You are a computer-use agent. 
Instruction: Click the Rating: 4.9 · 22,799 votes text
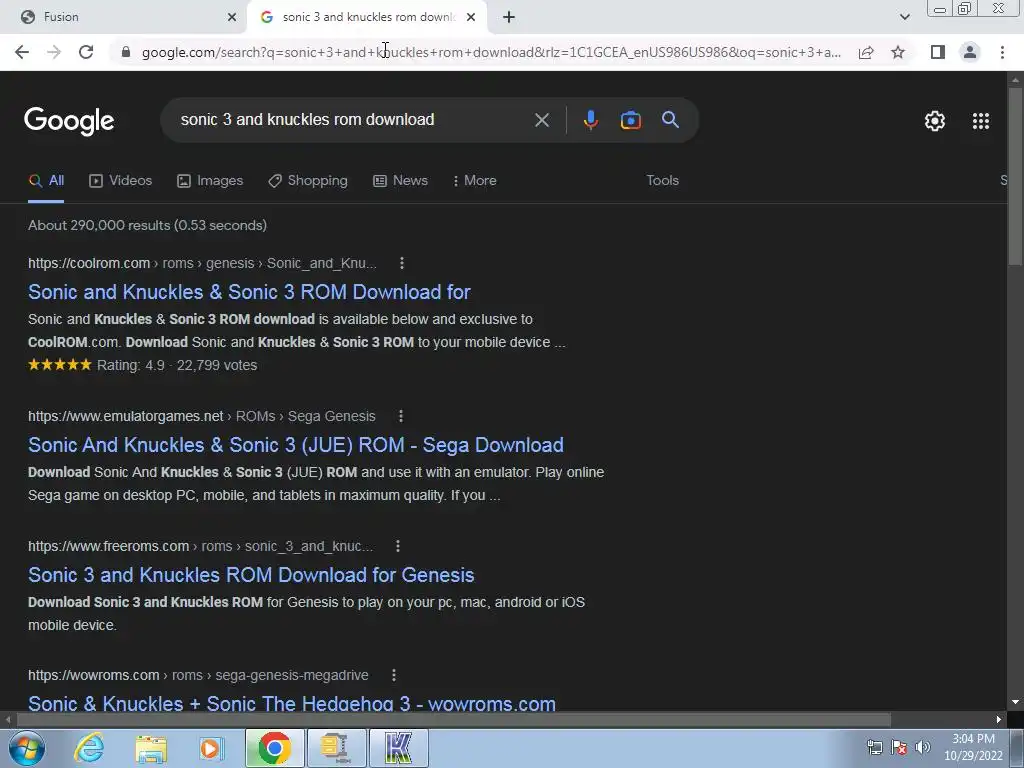(177, 365)
